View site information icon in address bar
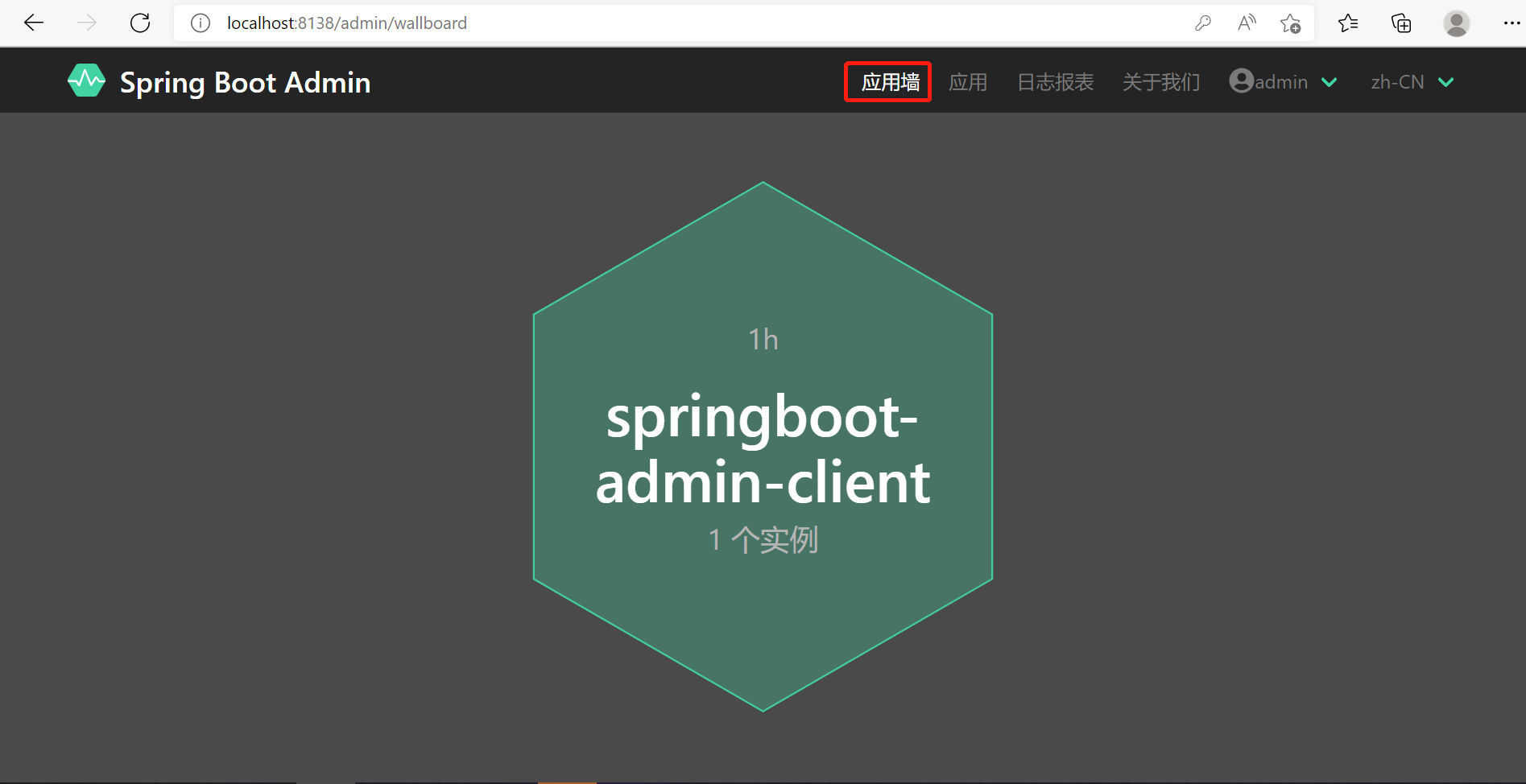The height and width of the screenshot is (784, 1526). coord(201,23)
